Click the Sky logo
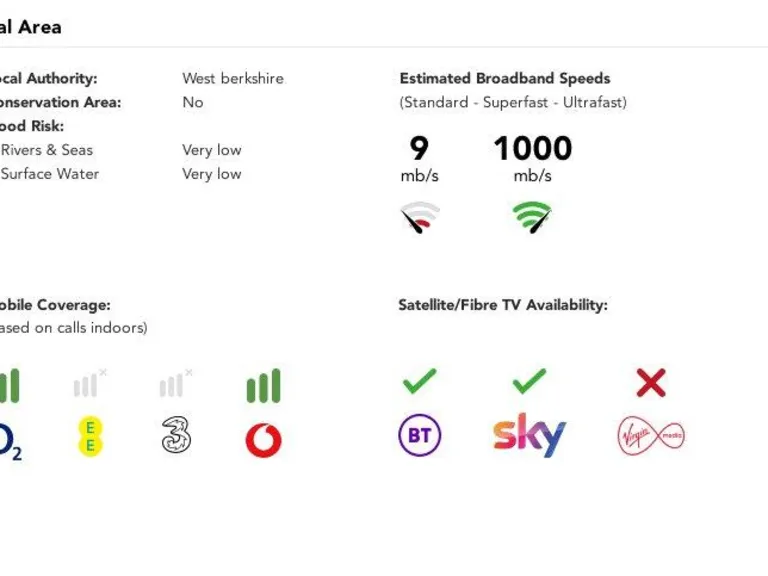This screenshot has height=576, width=768. pos(529,435)
